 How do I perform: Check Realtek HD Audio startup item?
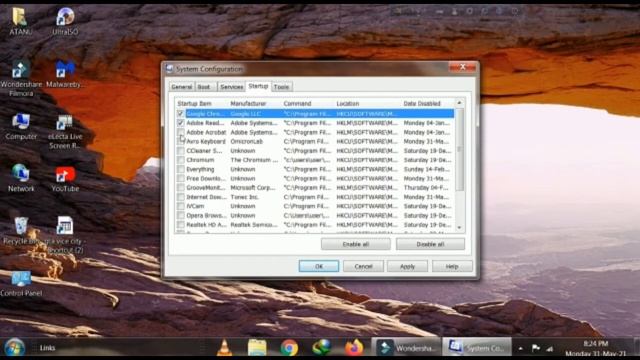180,224
